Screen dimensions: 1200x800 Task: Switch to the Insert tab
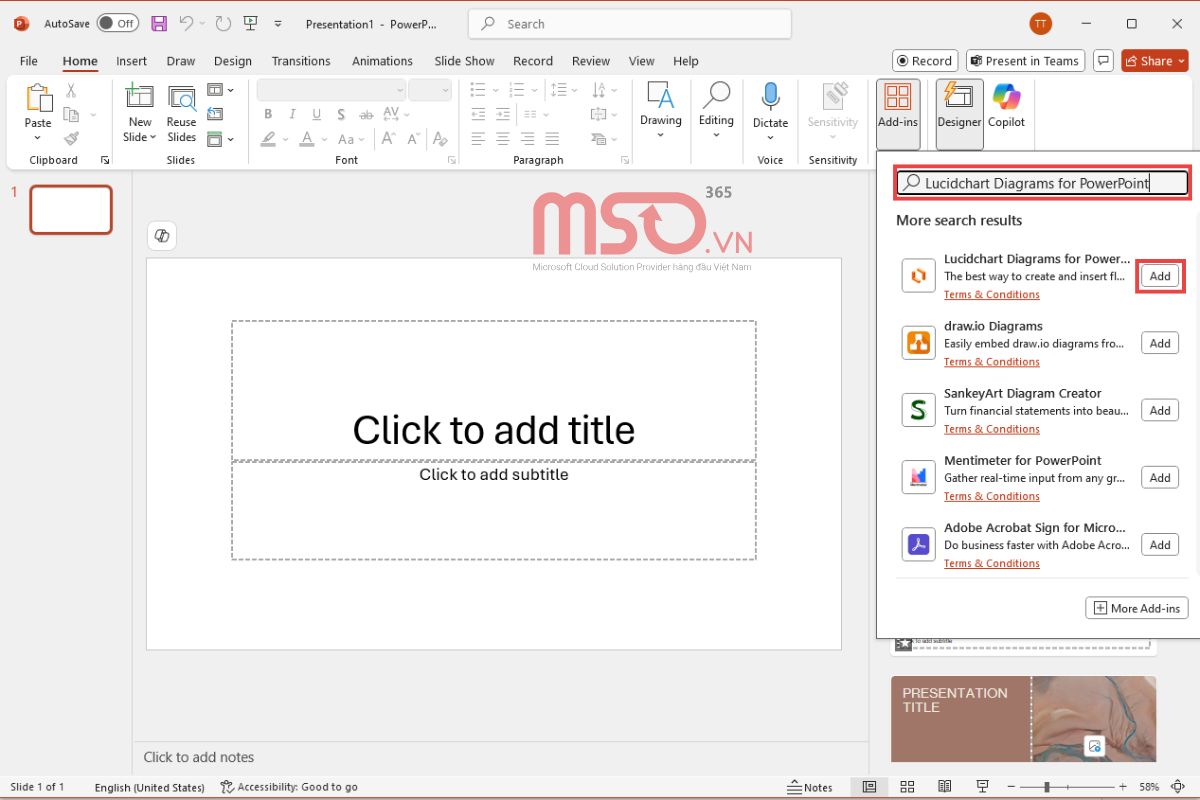pos(131,61)
